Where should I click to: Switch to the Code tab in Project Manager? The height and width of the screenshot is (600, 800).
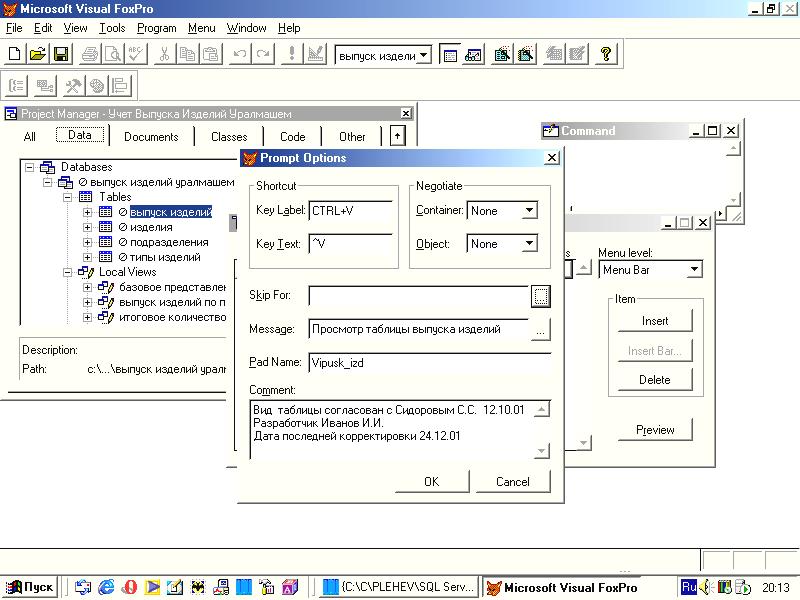(292, 137)
